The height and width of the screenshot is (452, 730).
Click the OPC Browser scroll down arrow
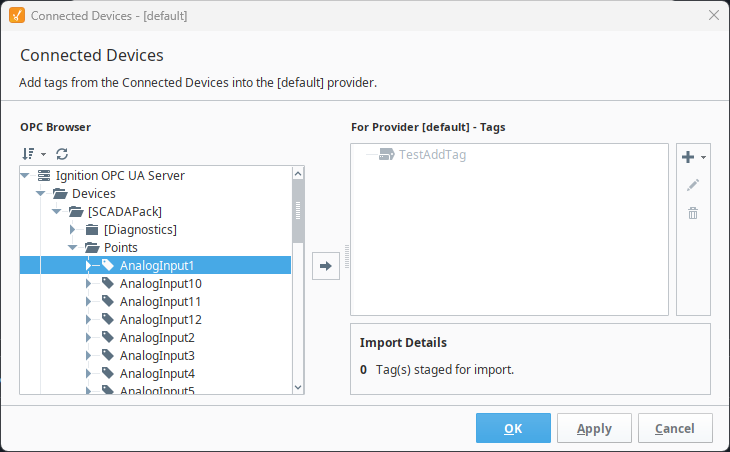(298, 387)
